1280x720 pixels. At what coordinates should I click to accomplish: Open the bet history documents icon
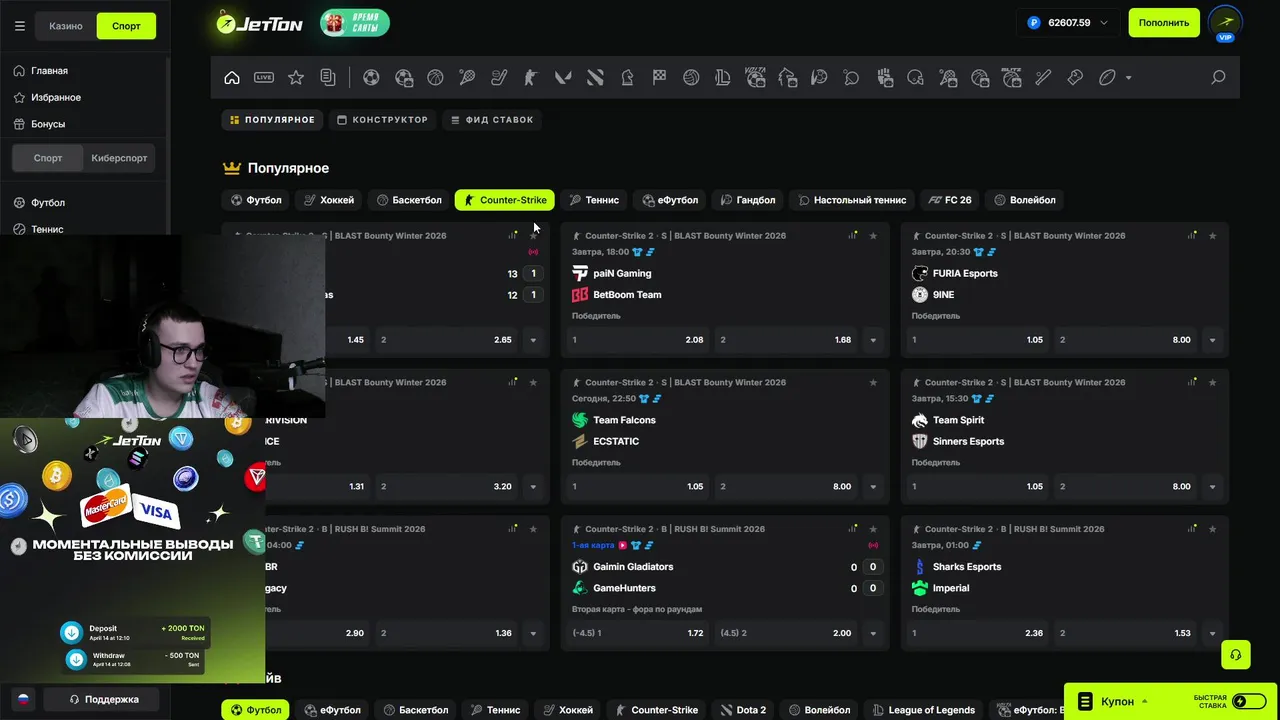(x=328, y=77)
